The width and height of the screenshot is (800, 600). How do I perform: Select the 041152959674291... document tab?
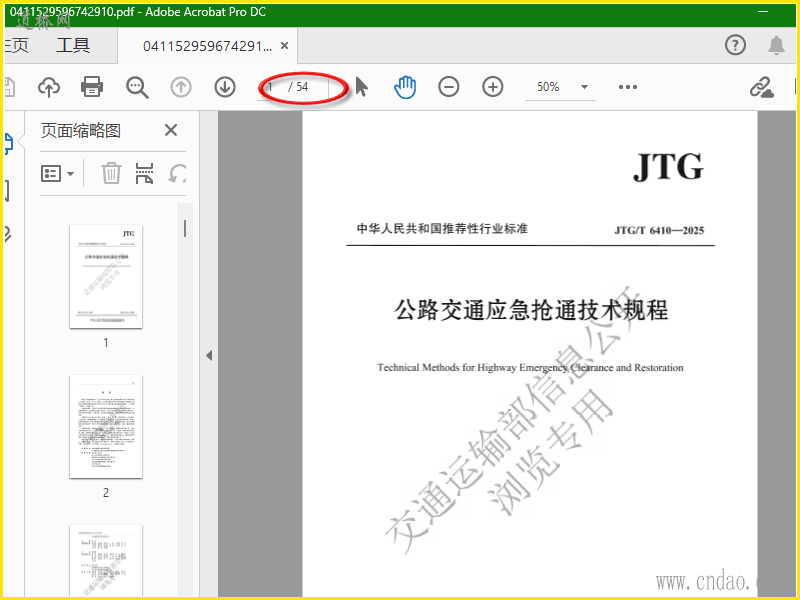[x=208, y=46]
